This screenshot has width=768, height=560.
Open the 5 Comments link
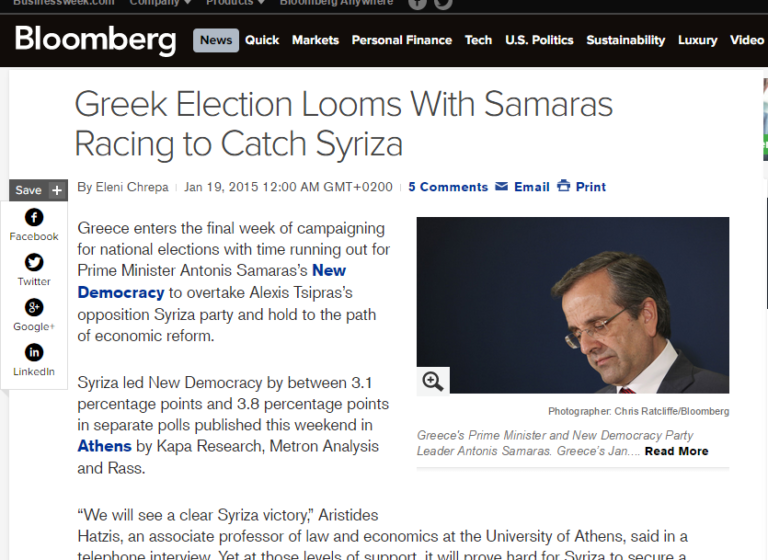(448, 187)
